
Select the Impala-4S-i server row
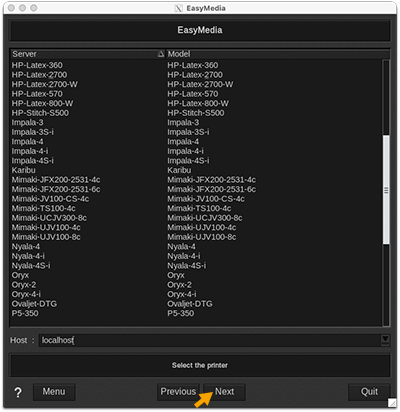tap(33, 161)
